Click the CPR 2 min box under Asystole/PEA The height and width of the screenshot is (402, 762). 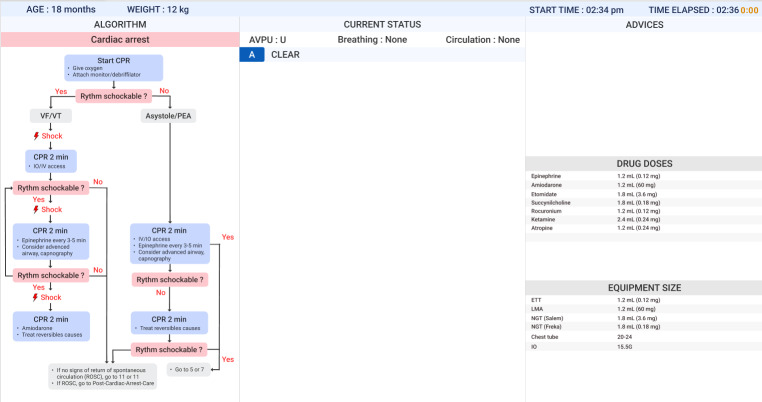click(170, 244)
